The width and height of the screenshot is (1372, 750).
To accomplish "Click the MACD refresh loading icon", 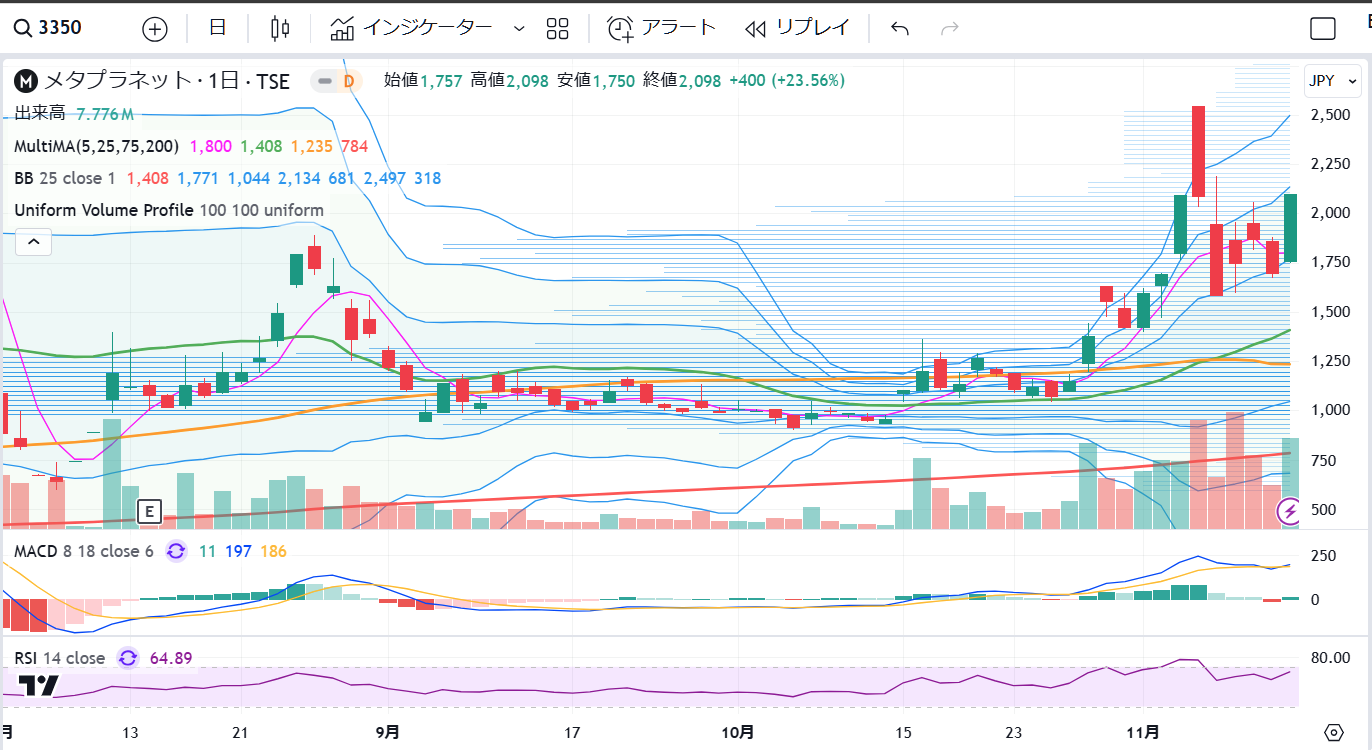I will coord(176,551).
